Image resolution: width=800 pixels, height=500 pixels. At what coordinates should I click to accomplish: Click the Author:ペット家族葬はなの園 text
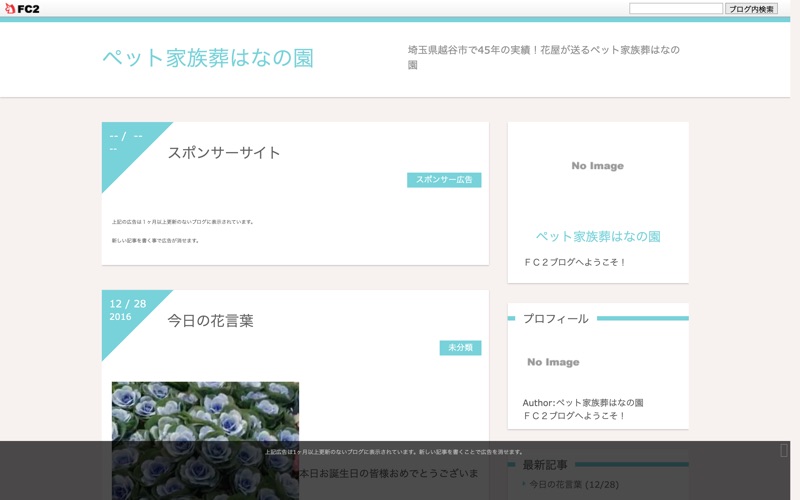(583, 403)
